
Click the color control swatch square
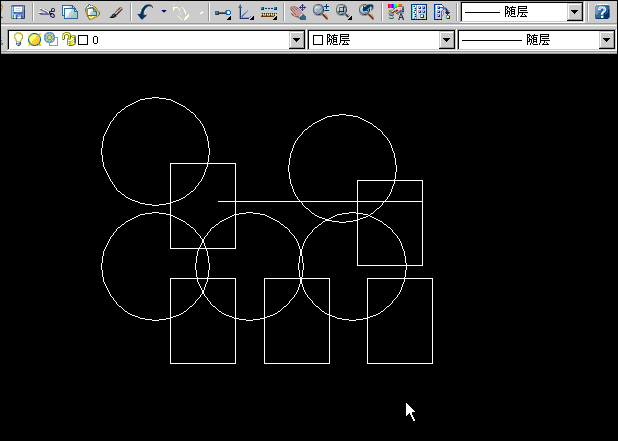point(318,40)
